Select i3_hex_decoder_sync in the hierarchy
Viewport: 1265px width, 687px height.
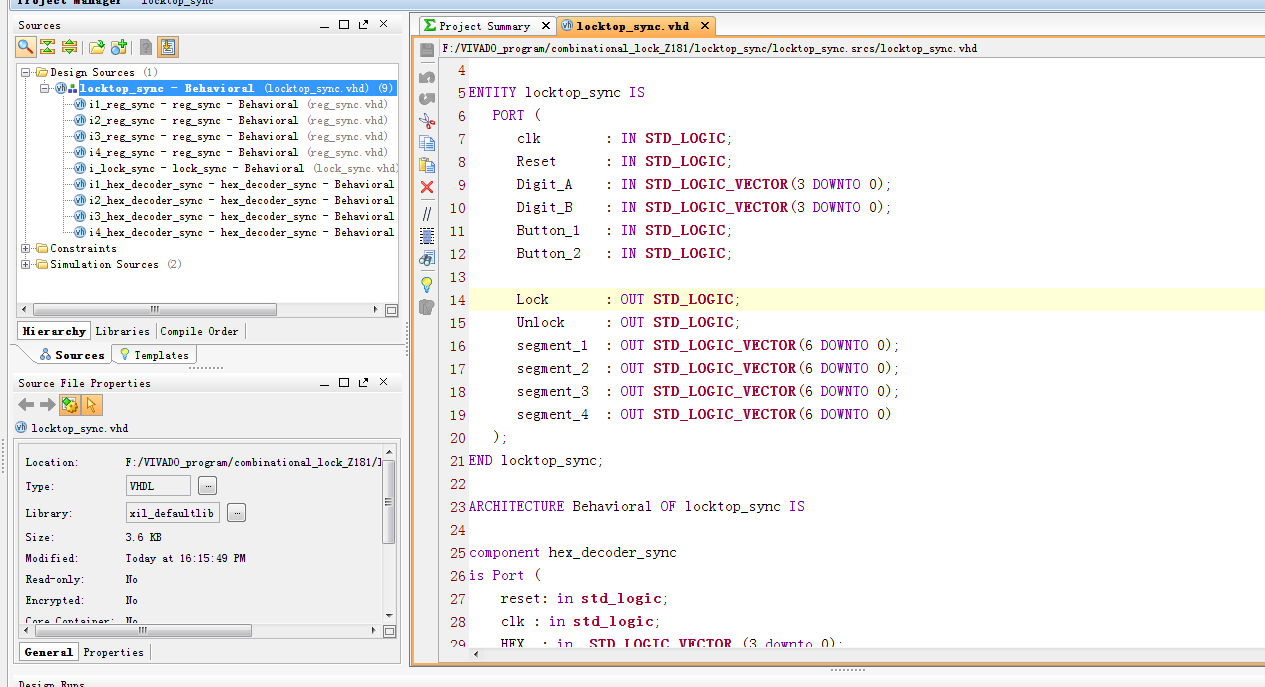click(x=236, y=216)
